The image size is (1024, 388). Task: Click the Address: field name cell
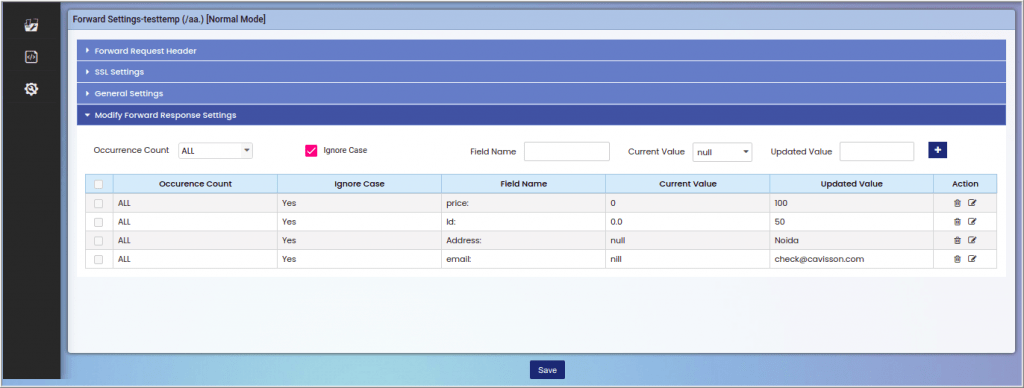coord(524,240)
